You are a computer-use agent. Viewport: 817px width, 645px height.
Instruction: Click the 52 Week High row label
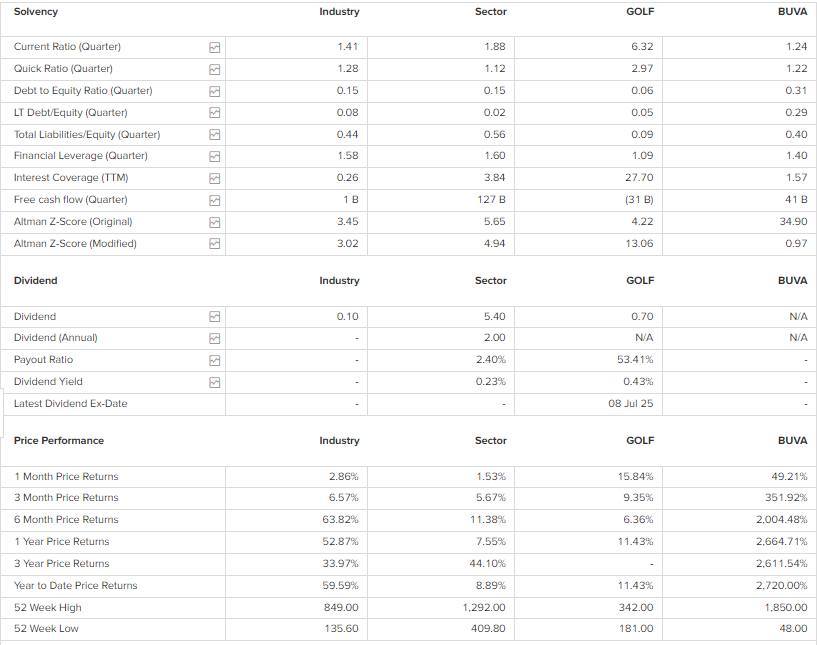(48, 607)
